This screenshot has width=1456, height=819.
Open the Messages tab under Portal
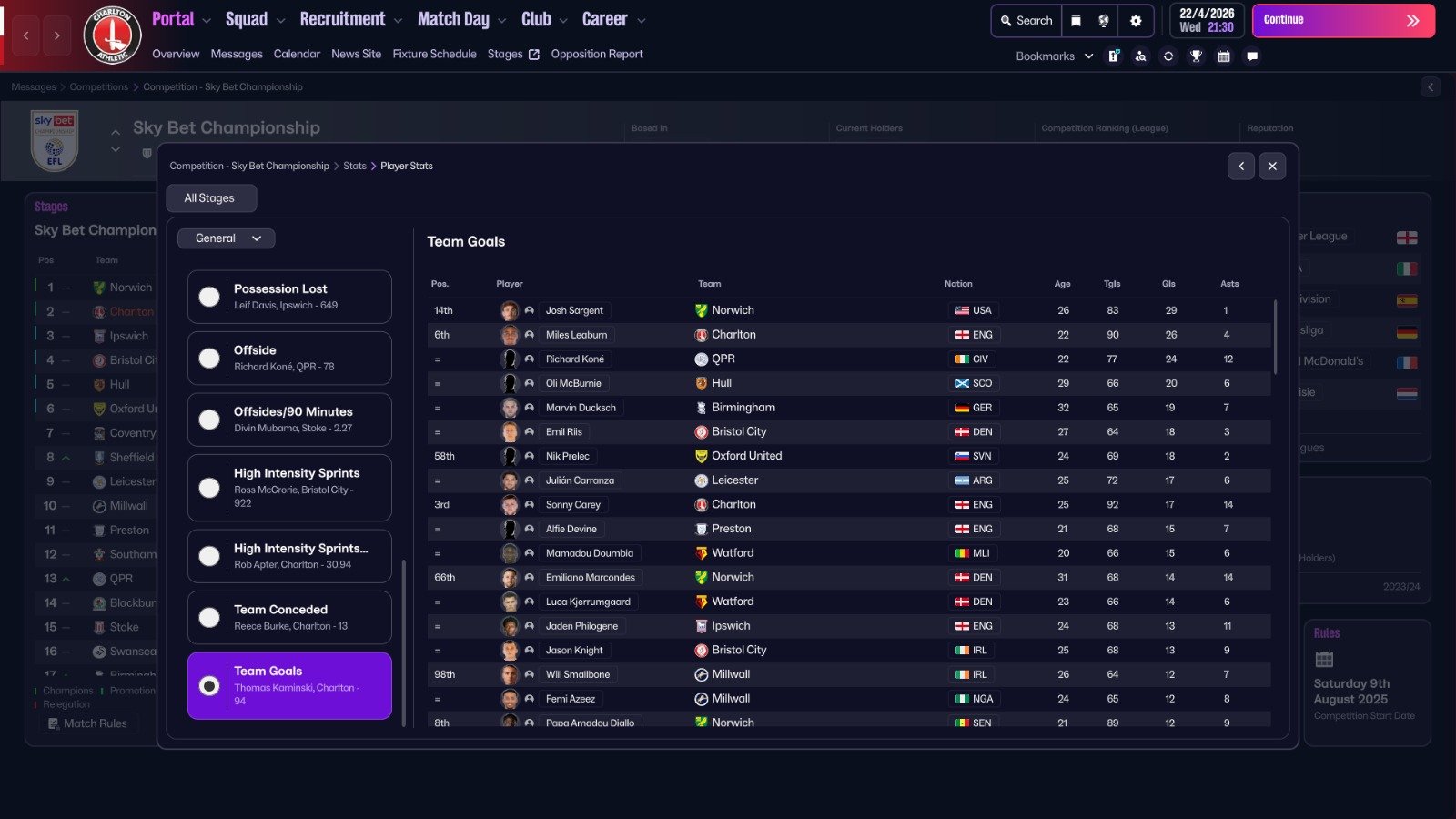237,55
